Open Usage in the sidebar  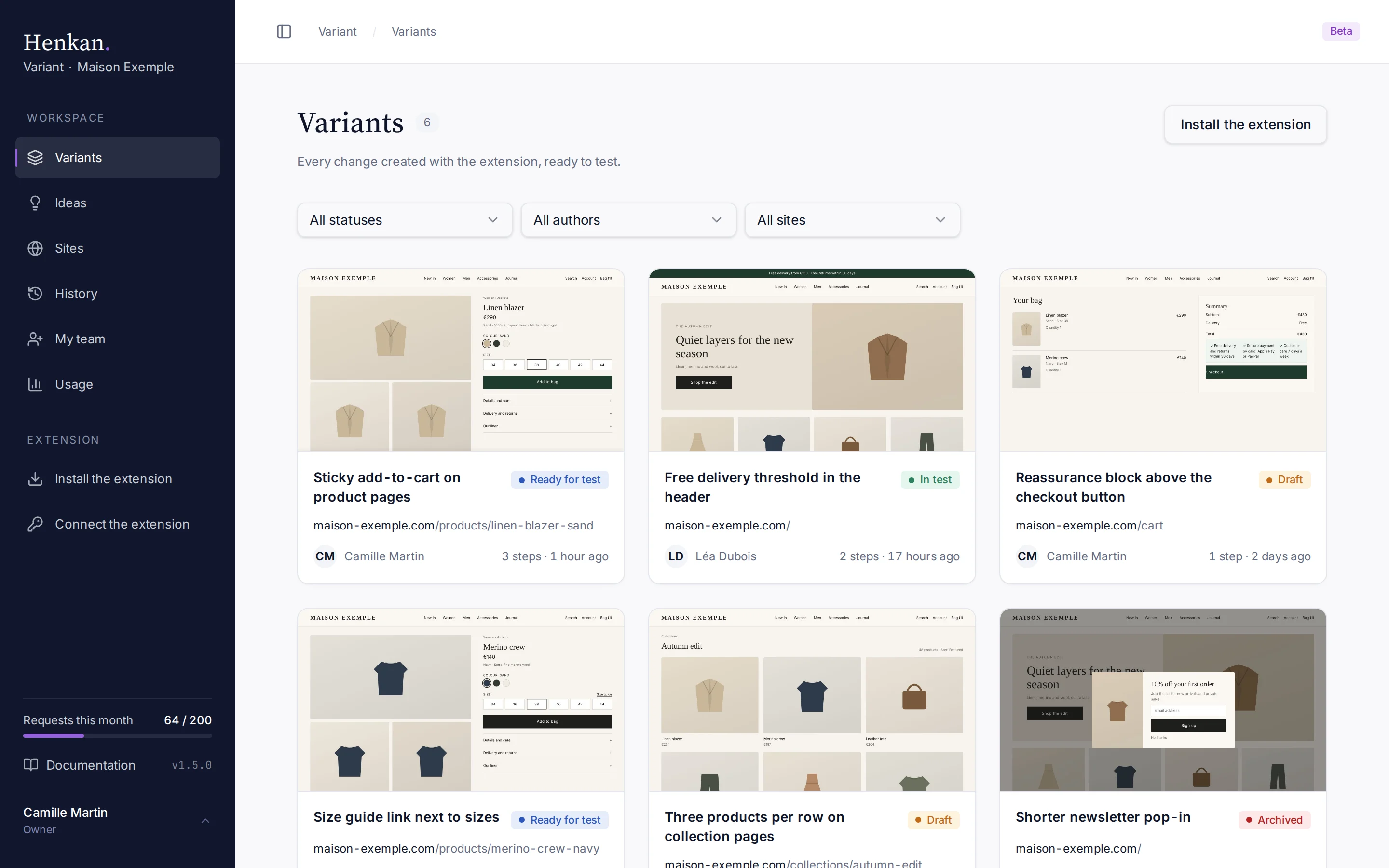[x=118, y=384]
